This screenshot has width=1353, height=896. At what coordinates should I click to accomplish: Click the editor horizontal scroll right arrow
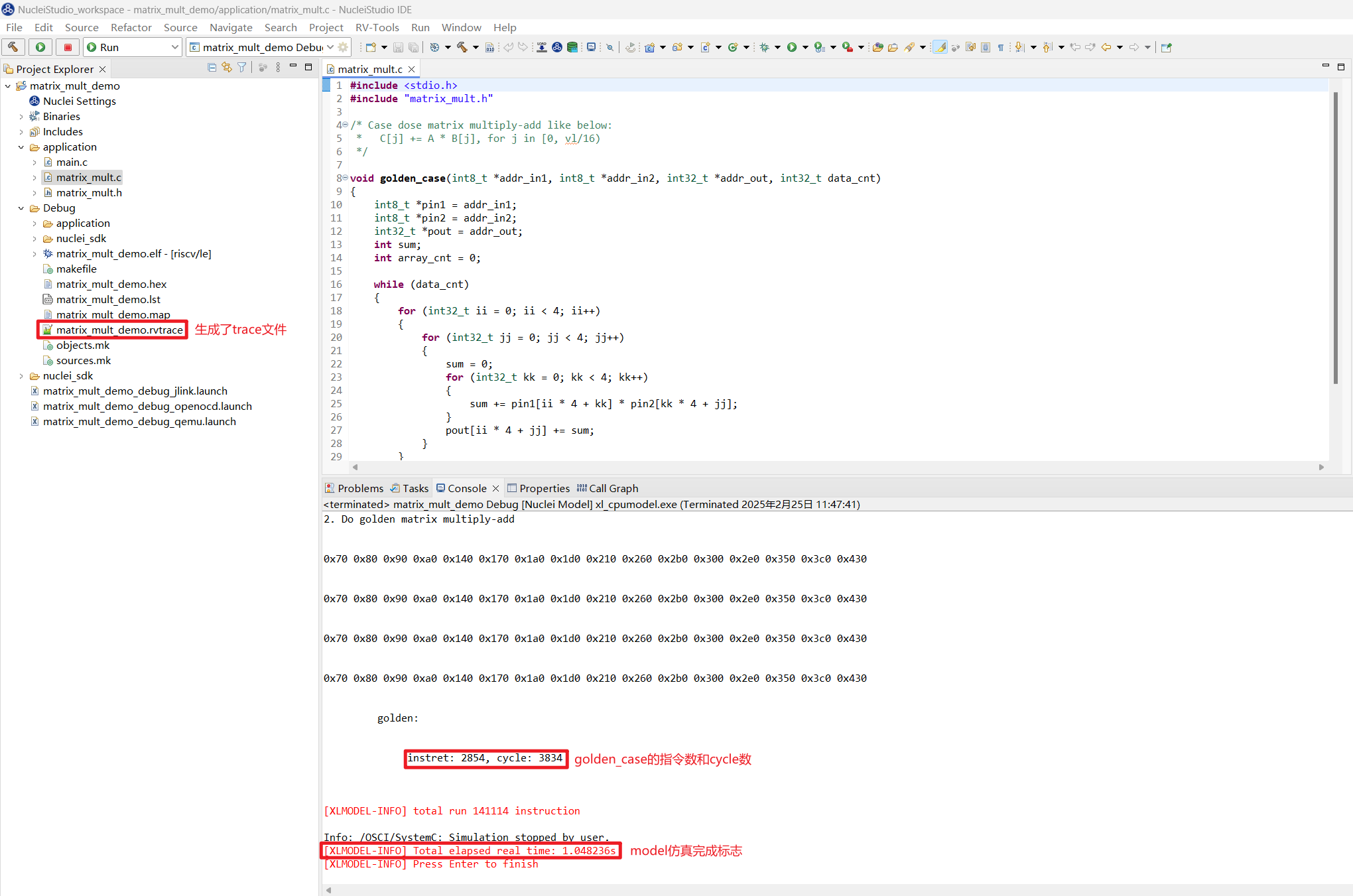(x=1321, y=467)
